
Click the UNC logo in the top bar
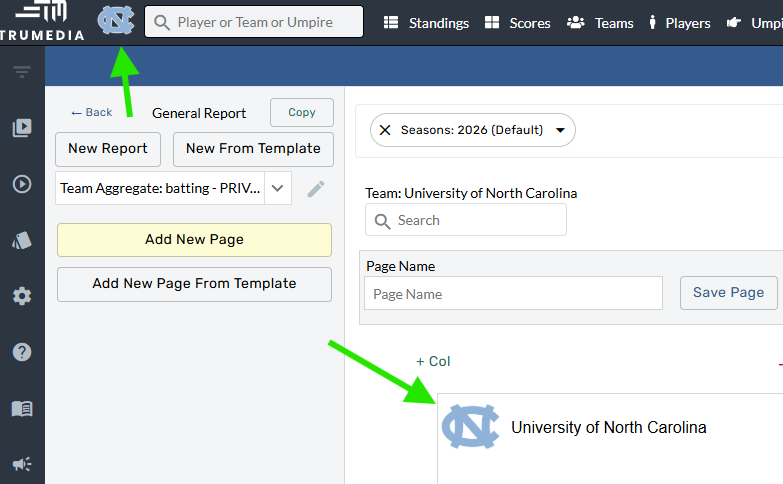point(116,21)
